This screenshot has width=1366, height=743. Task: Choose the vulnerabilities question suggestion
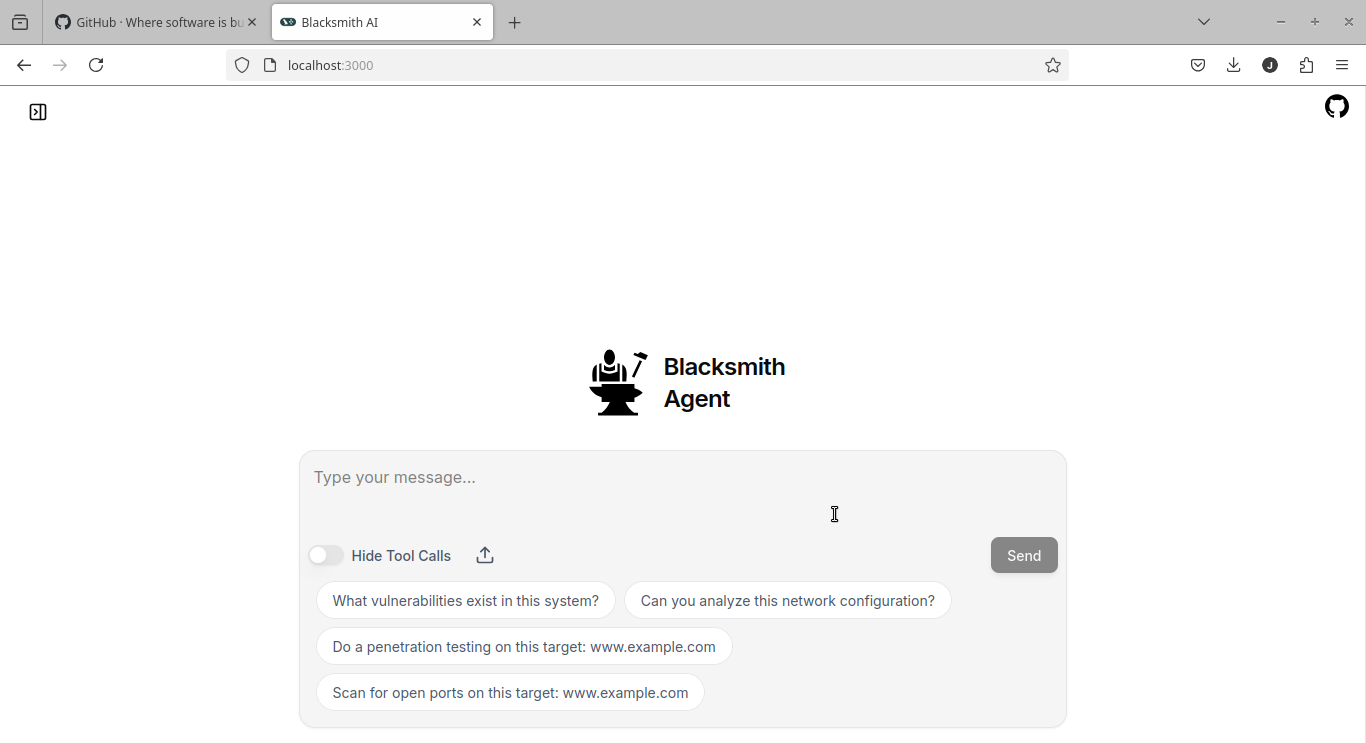click(466, 600)
